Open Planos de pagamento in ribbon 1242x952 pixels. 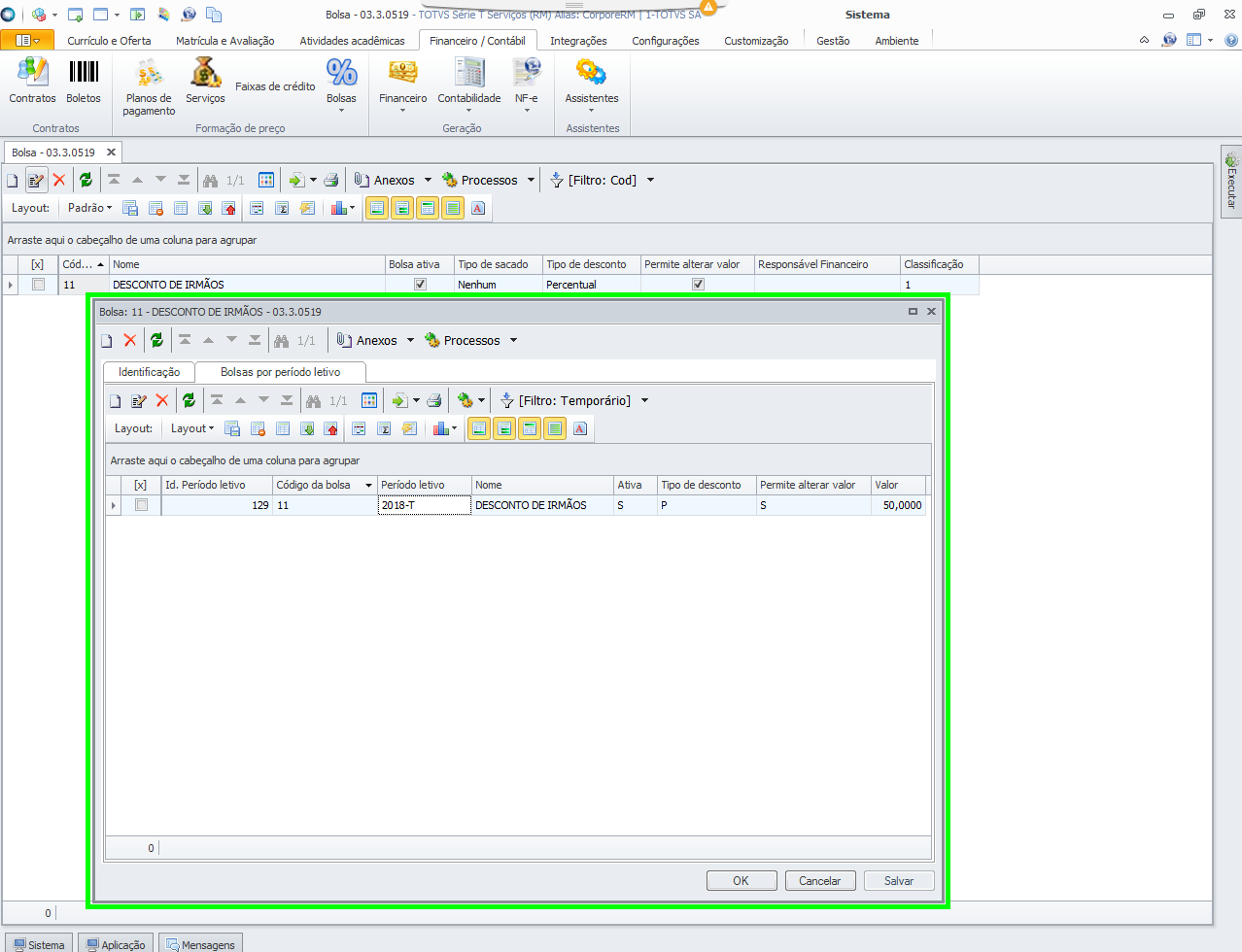pos(149,86)
